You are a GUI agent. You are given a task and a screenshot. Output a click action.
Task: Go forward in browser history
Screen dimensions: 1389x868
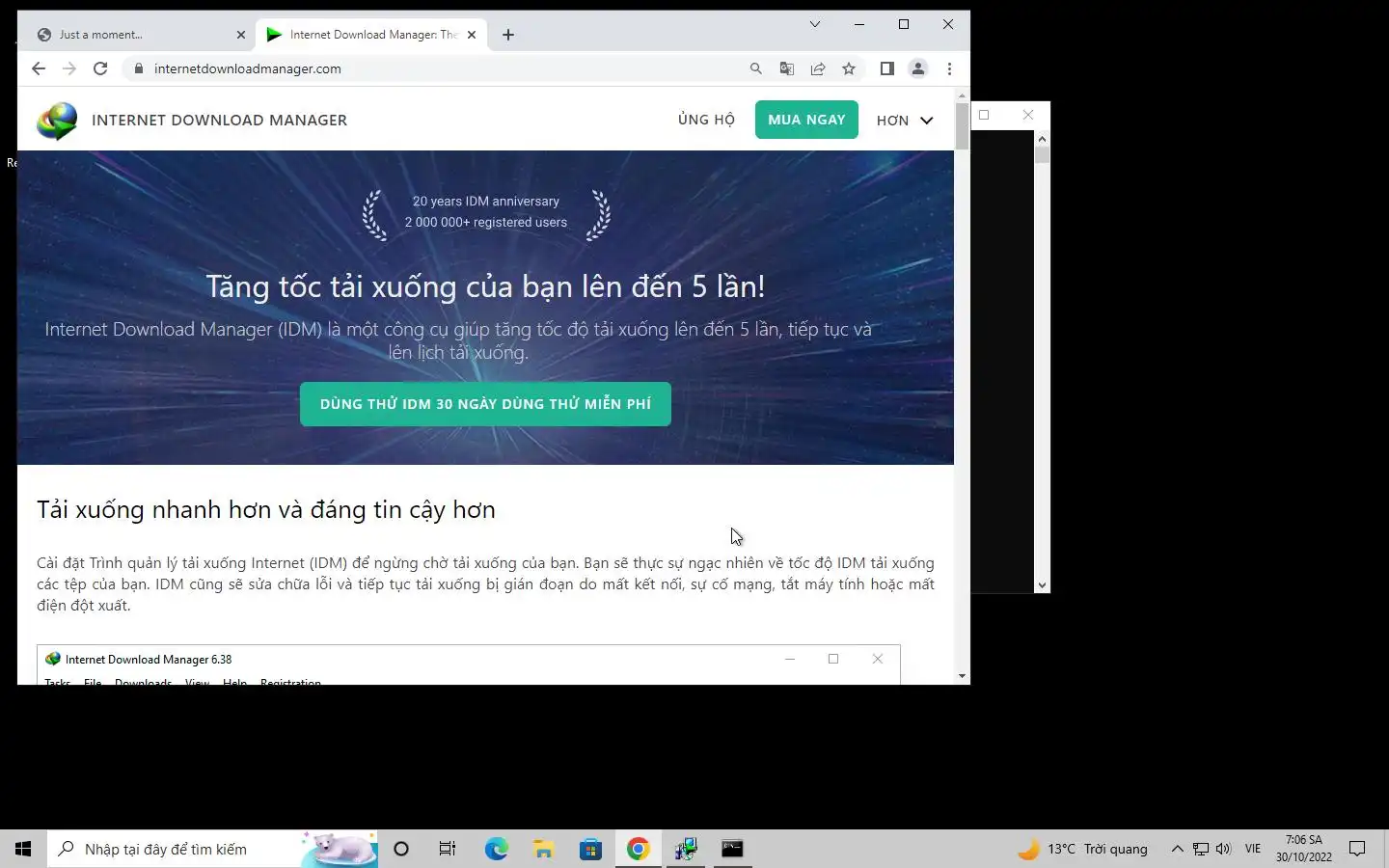(69, 68)
